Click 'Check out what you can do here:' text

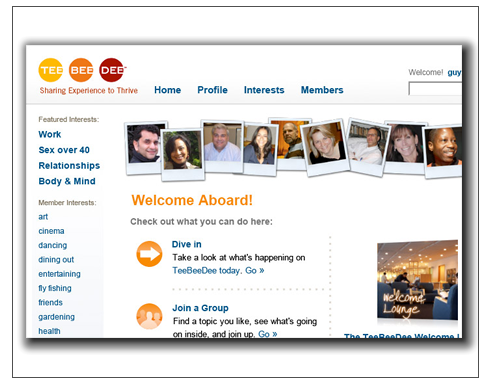coord(201,222)
